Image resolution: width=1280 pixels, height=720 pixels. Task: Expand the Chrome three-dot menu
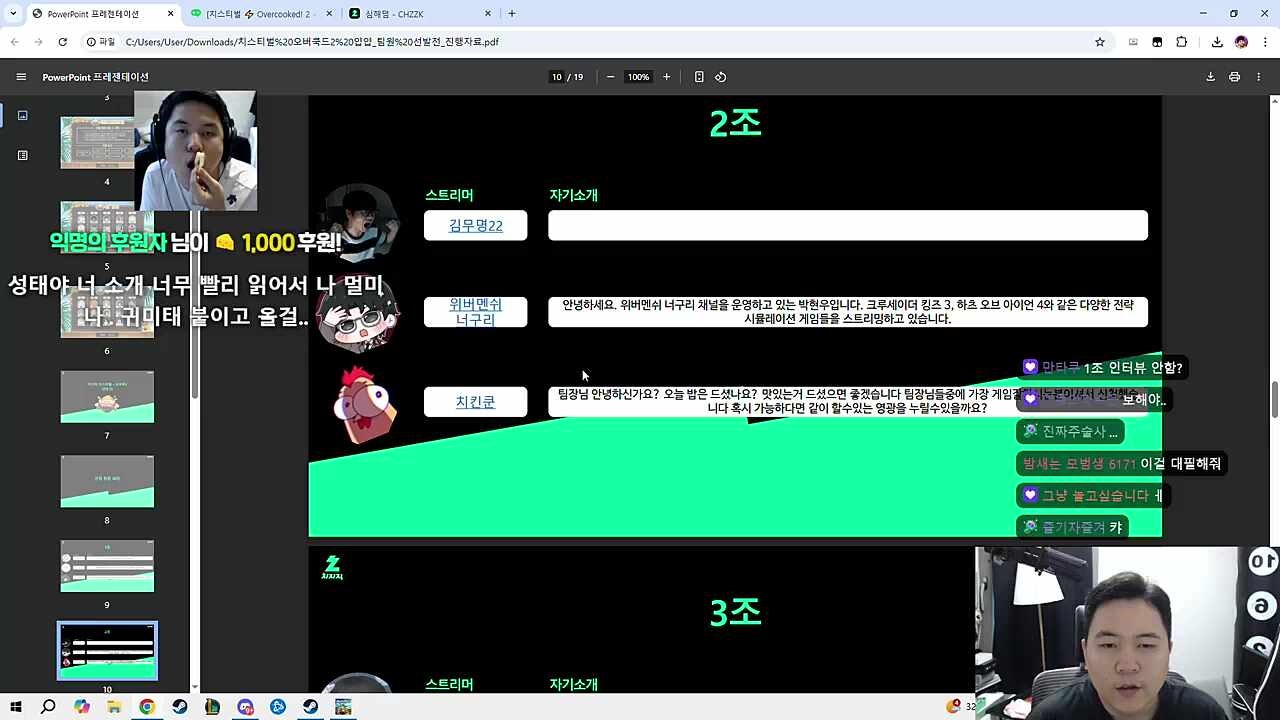(x=1262, y=42)
